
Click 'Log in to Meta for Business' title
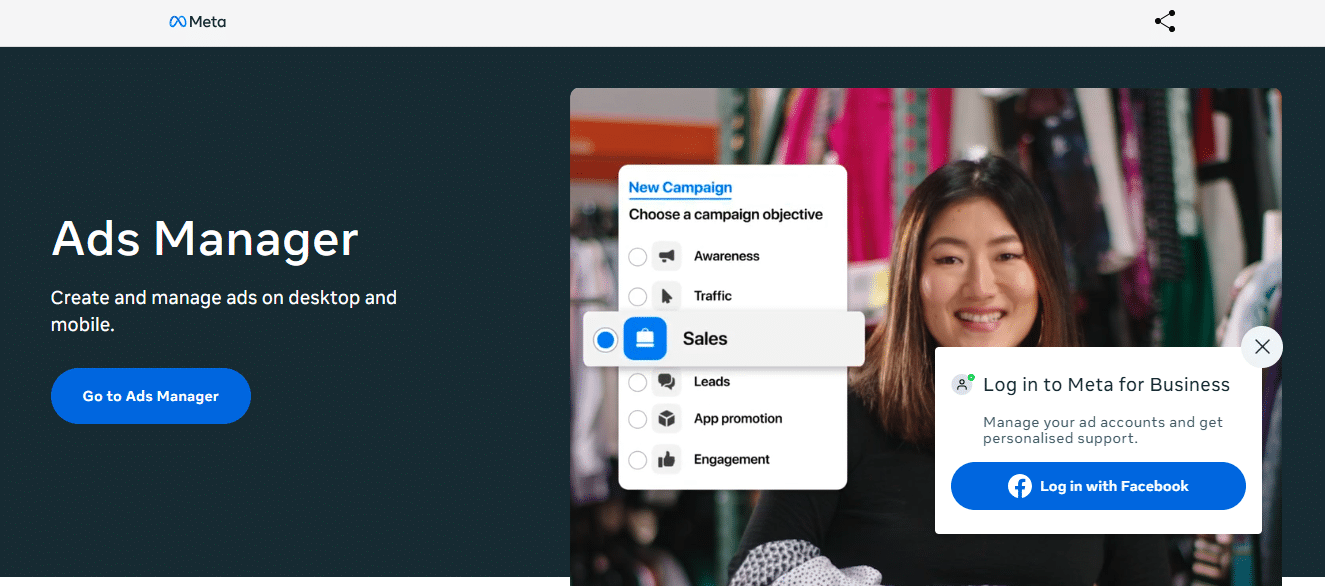tap(1107, 385)
